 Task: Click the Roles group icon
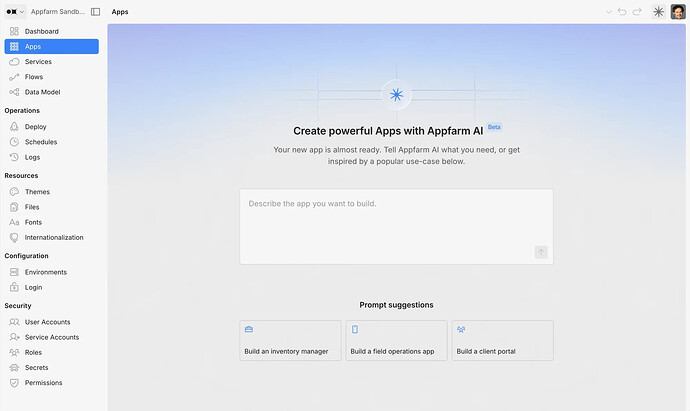point(14,352)
